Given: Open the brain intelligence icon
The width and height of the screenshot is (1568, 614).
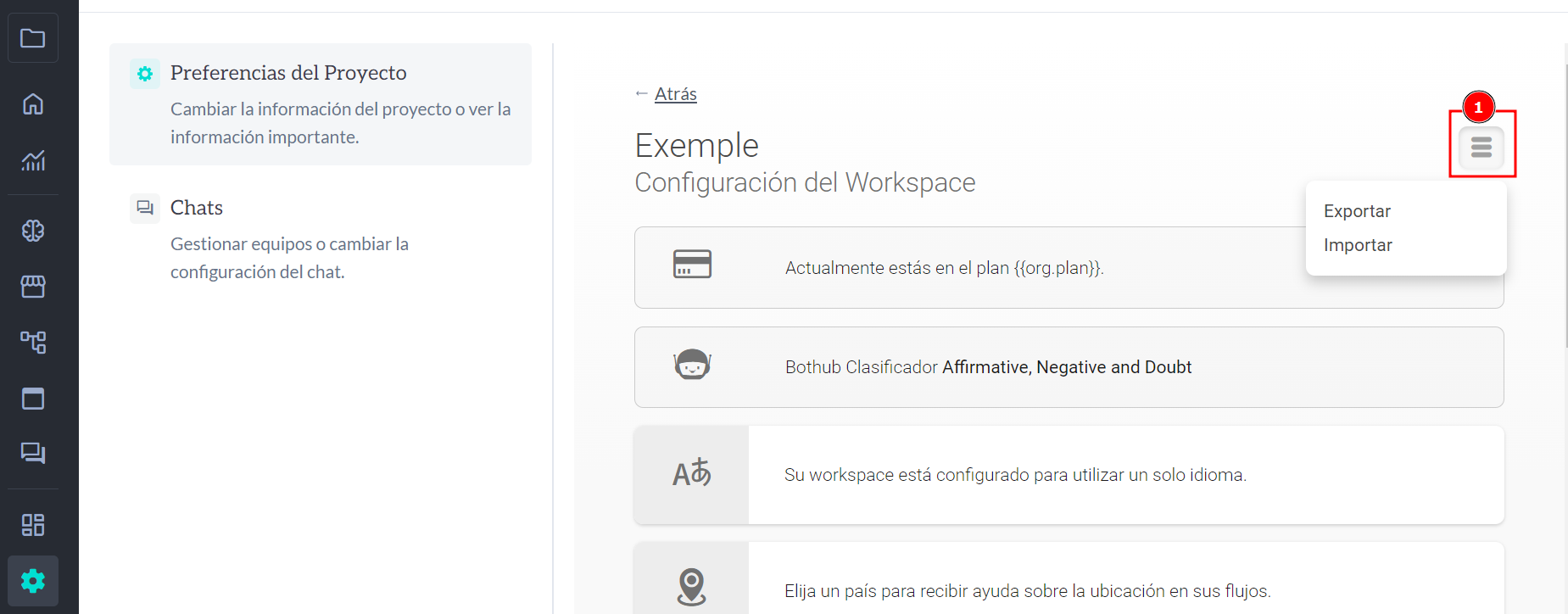Looking at the screenshot, I should (x=33, y=231).
